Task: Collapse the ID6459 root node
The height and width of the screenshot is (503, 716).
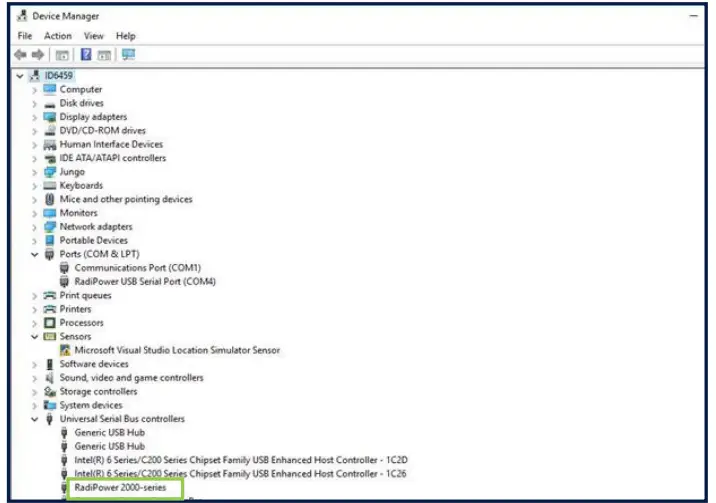Action: [20, 76]
